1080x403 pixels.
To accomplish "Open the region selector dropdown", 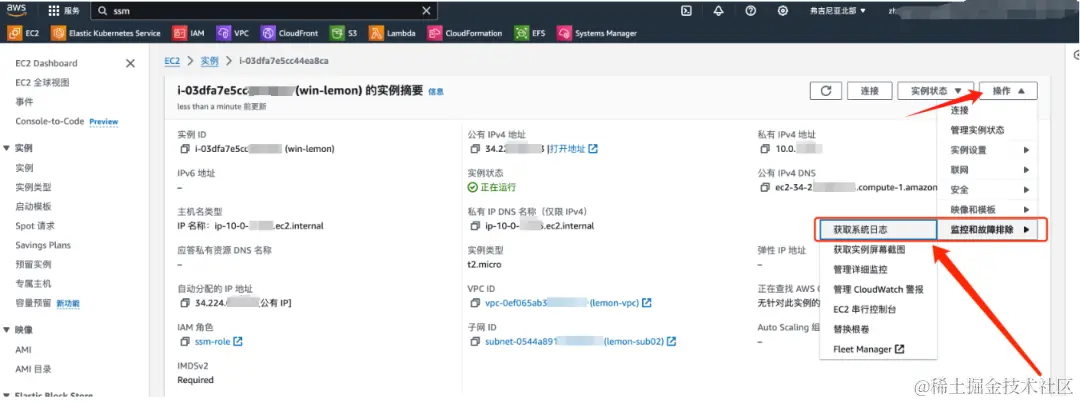I will pyautogui.click(x=838, y=11).
